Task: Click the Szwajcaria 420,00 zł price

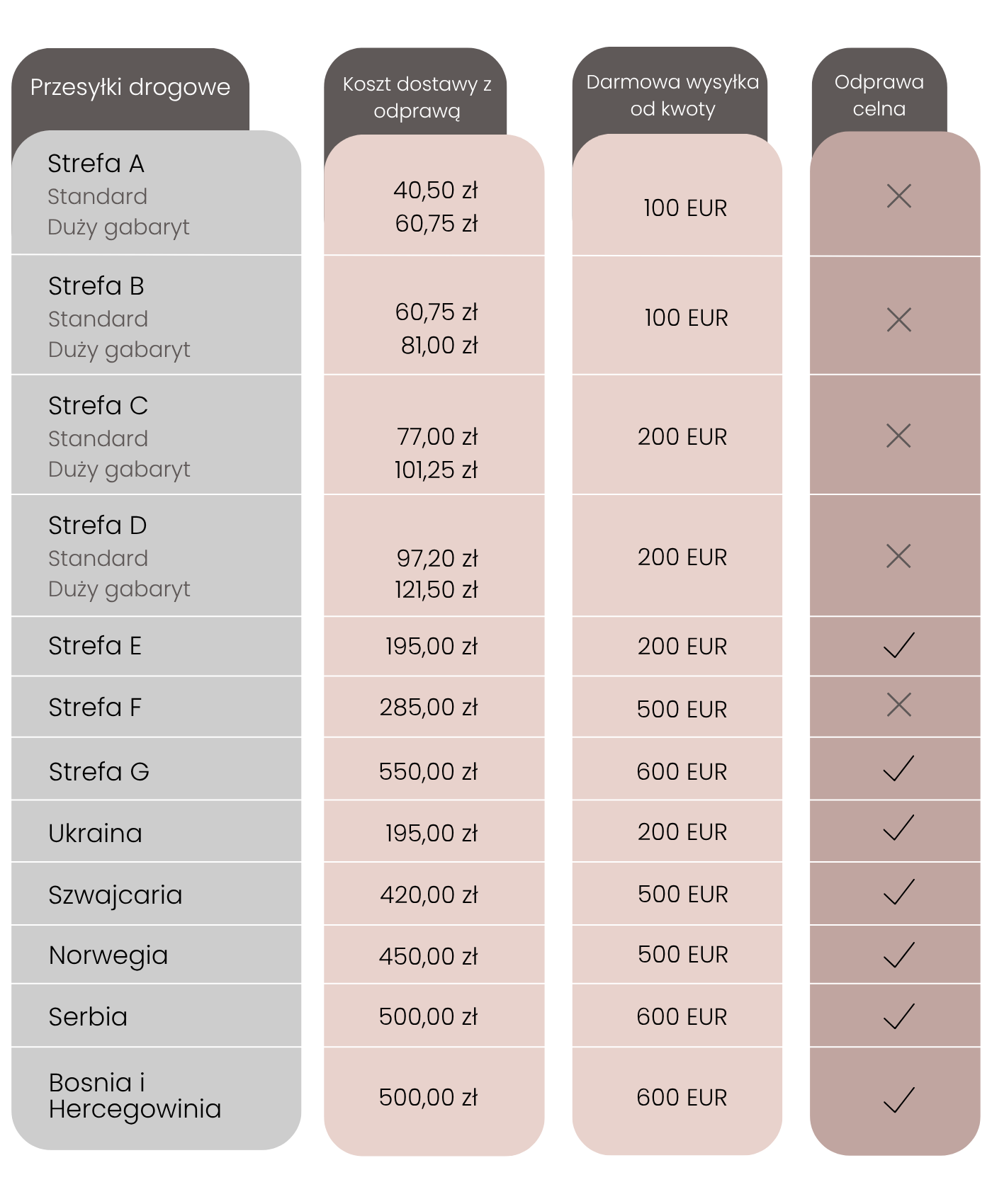Action: [429, 895]
